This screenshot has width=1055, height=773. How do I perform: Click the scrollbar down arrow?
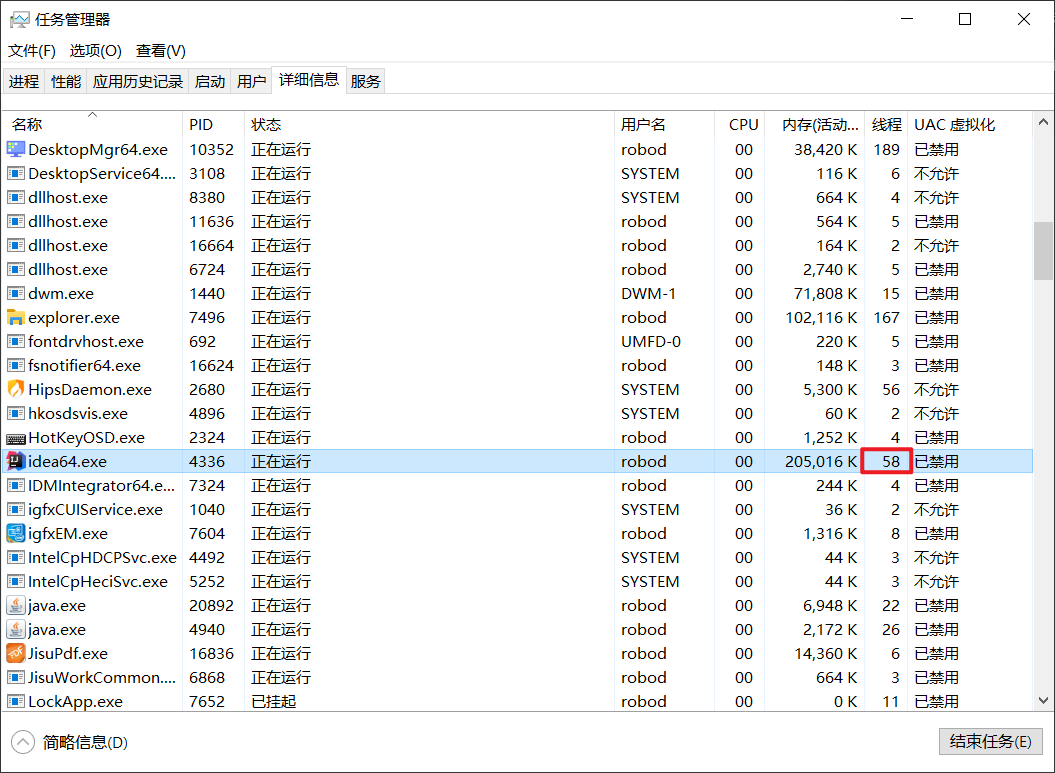(1044, 700)
